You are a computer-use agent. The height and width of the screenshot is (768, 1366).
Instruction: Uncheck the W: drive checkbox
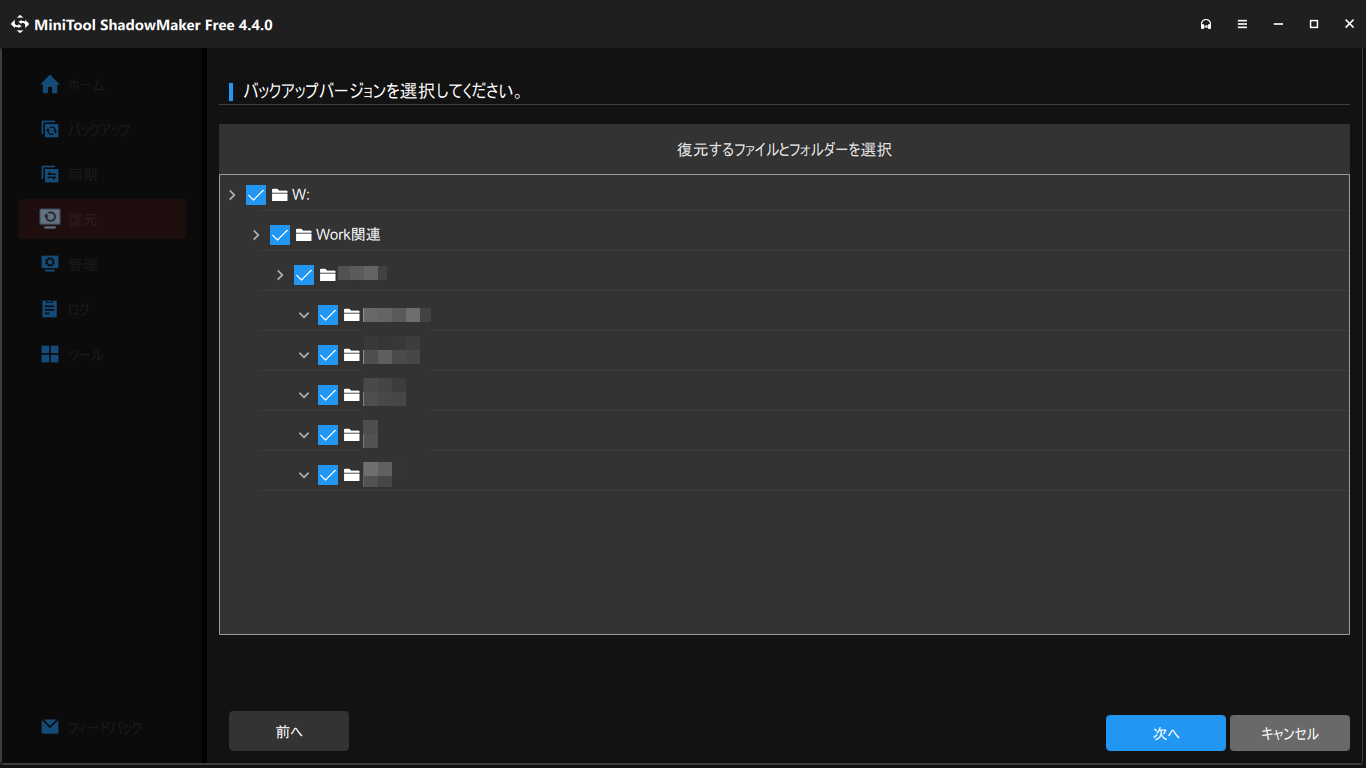point(256,195)
